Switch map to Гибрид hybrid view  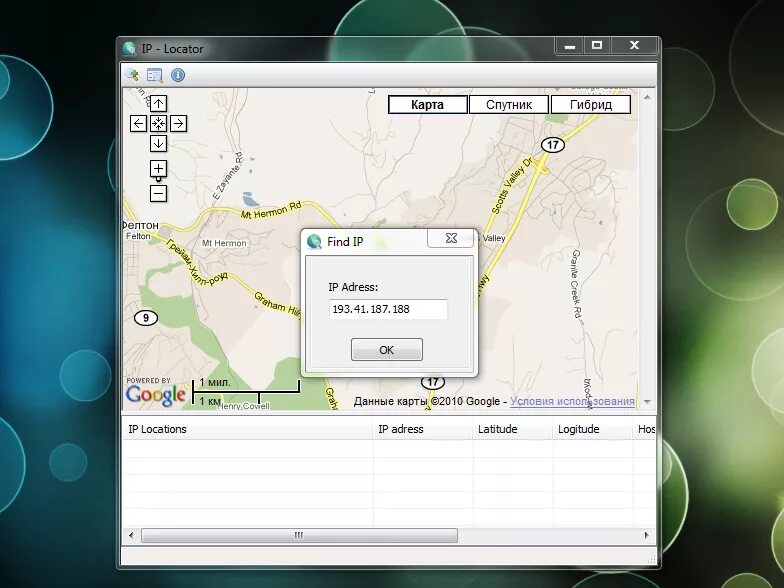[x=590, y=104]
